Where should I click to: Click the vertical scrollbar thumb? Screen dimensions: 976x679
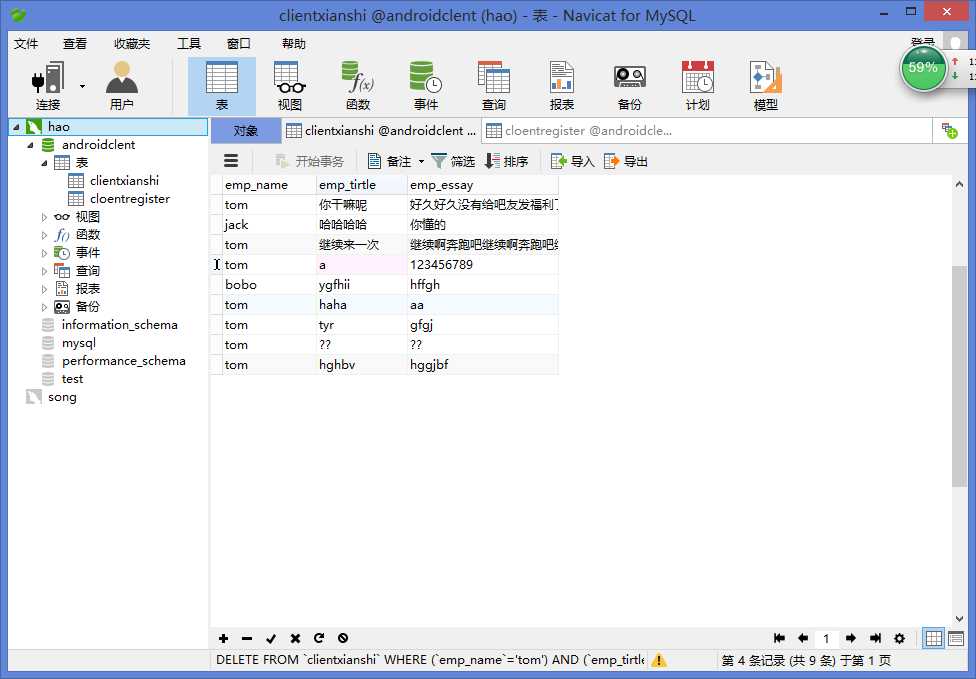click(x=959, y=376)
